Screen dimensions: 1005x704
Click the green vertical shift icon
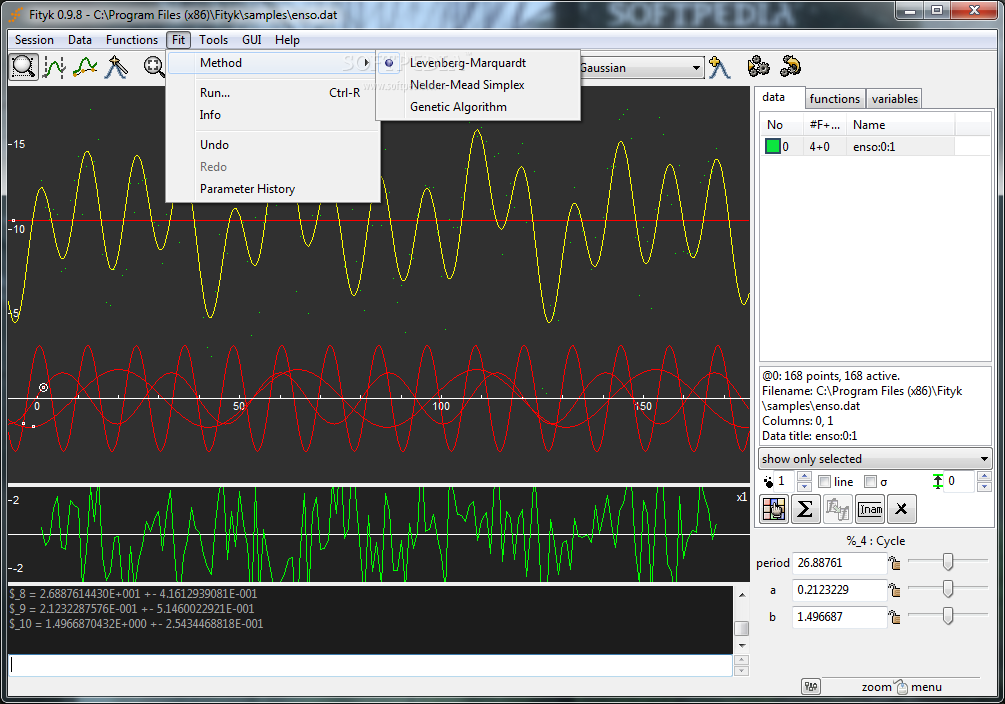[938, 481]
